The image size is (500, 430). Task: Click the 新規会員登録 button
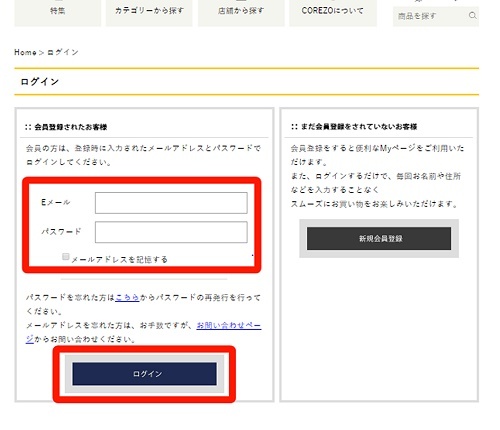tap(379, 238)
